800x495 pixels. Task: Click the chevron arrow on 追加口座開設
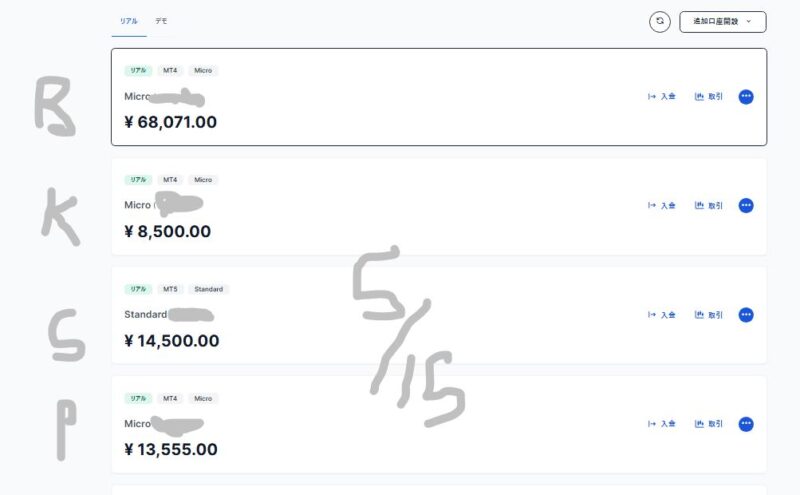748,21
